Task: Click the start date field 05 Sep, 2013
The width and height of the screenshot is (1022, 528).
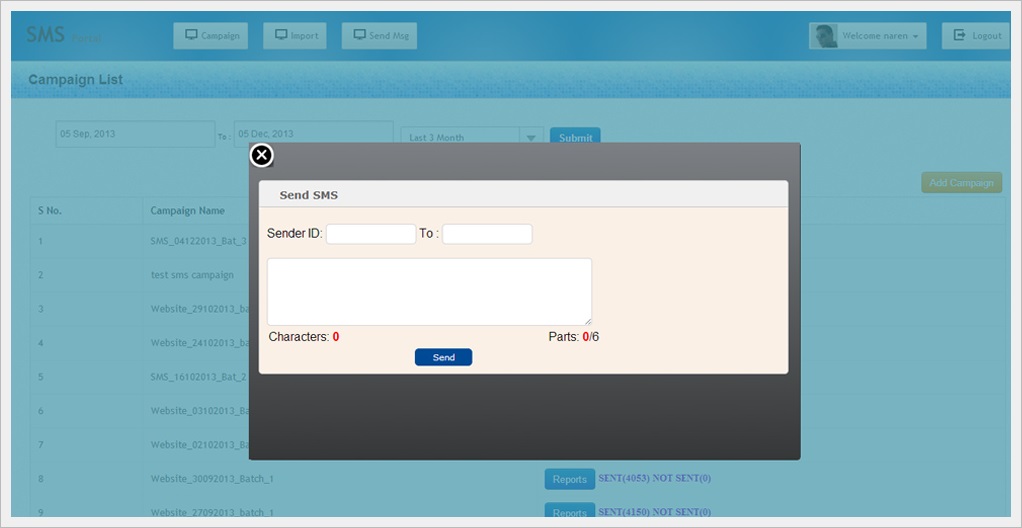Action: (x=135, y=134)
